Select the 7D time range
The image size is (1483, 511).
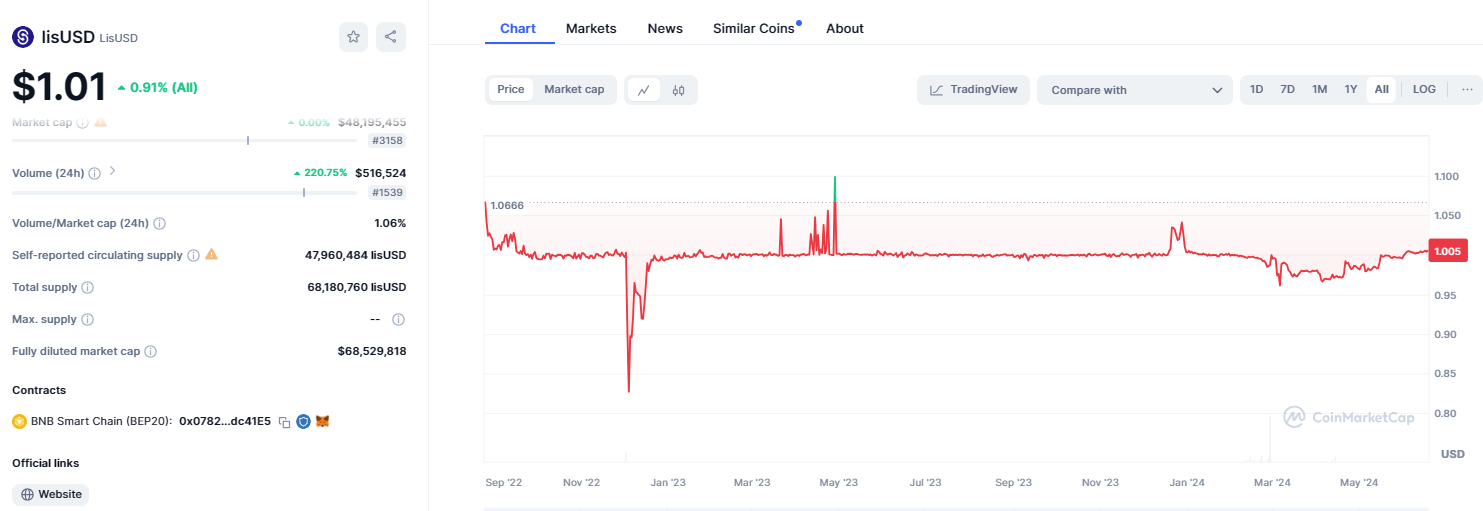pos(1288,90)
